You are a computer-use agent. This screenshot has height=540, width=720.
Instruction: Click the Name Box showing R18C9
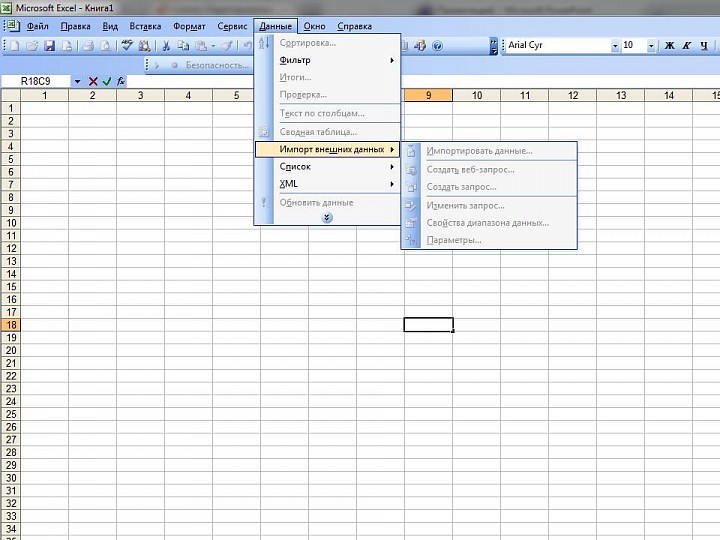36,81
